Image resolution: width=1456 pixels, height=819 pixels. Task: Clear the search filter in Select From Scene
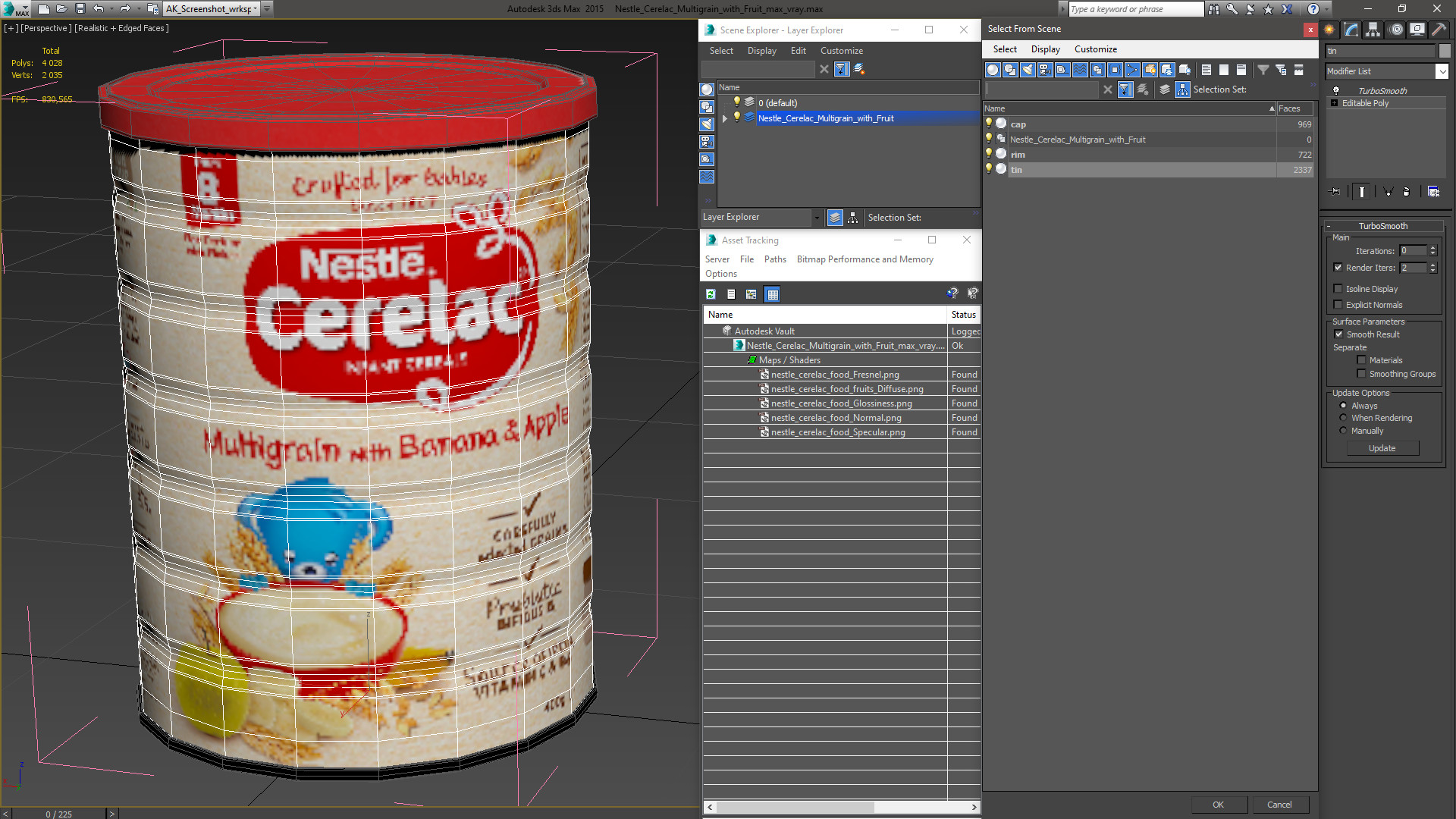(1108, 89)
